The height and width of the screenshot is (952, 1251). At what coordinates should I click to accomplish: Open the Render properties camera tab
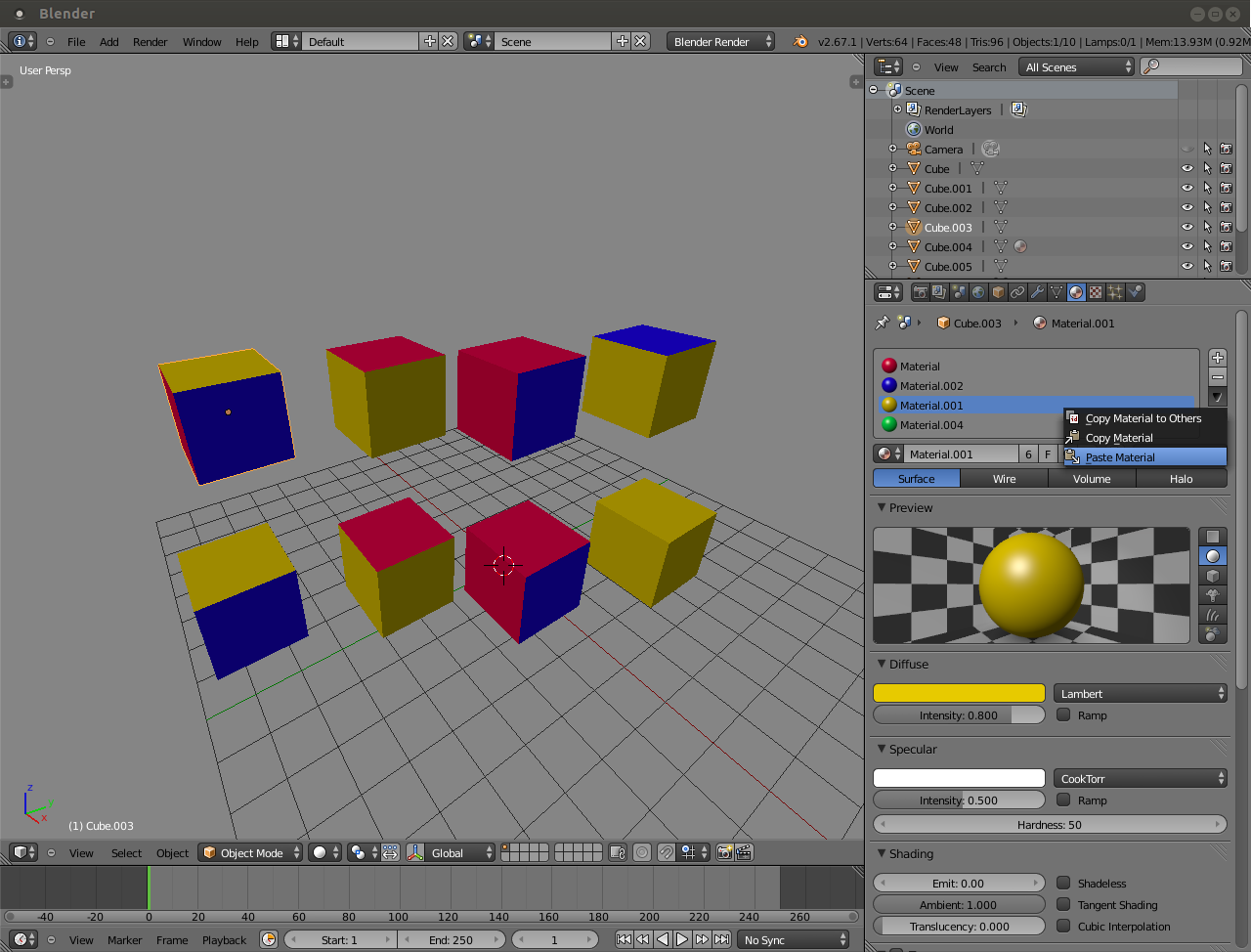(x=920, y=292)
